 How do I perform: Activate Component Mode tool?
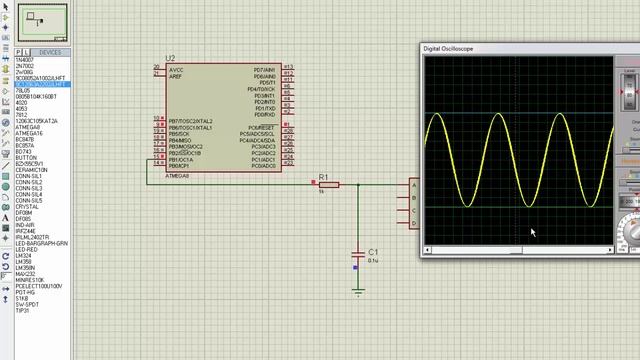click(5, 17)
